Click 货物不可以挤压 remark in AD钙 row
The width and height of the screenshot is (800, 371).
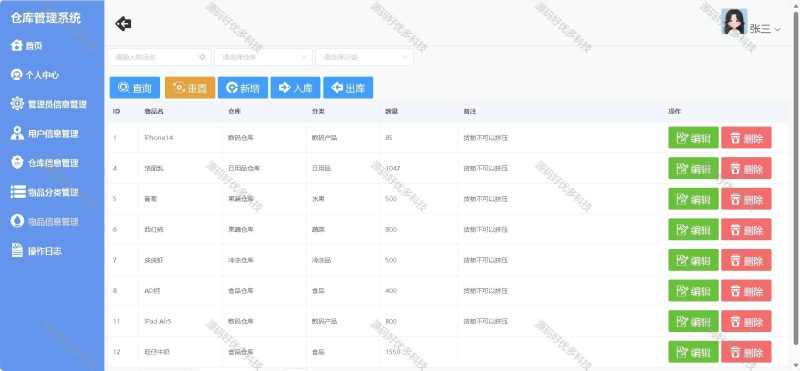[485, 291]
